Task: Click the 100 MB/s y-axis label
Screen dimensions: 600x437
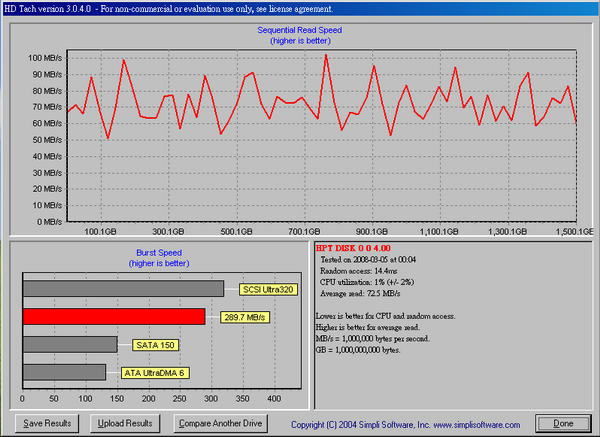Action: (x=43, y=58)
